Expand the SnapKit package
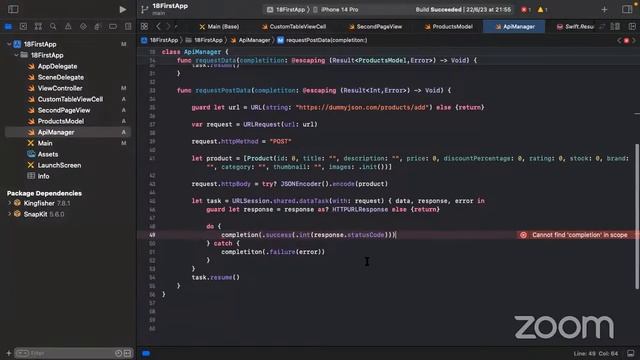This screenshot has height=360, width=640. [x=9, y=214]
